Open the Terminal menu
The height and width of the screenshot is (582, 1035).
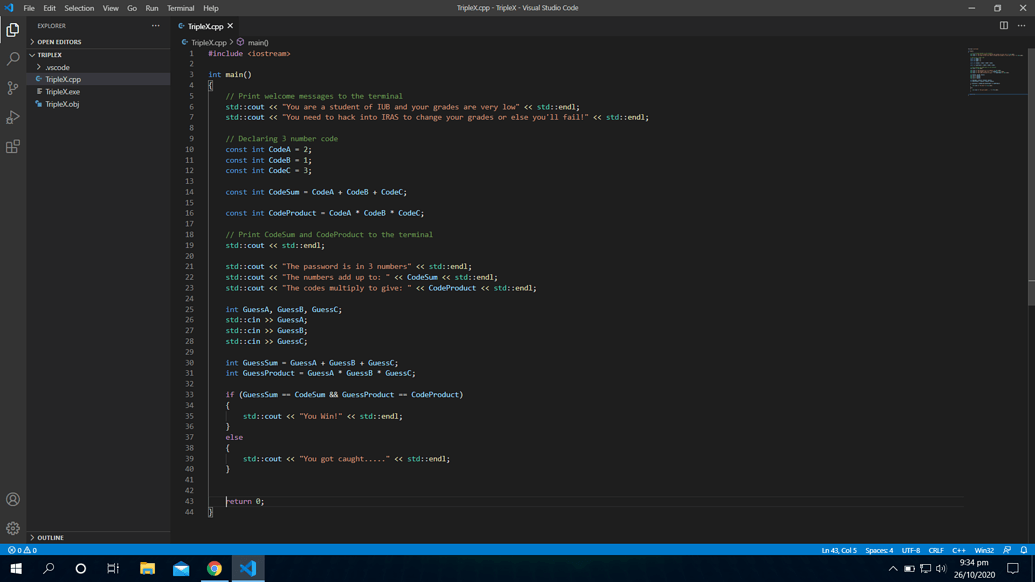[x=180, y=8]
